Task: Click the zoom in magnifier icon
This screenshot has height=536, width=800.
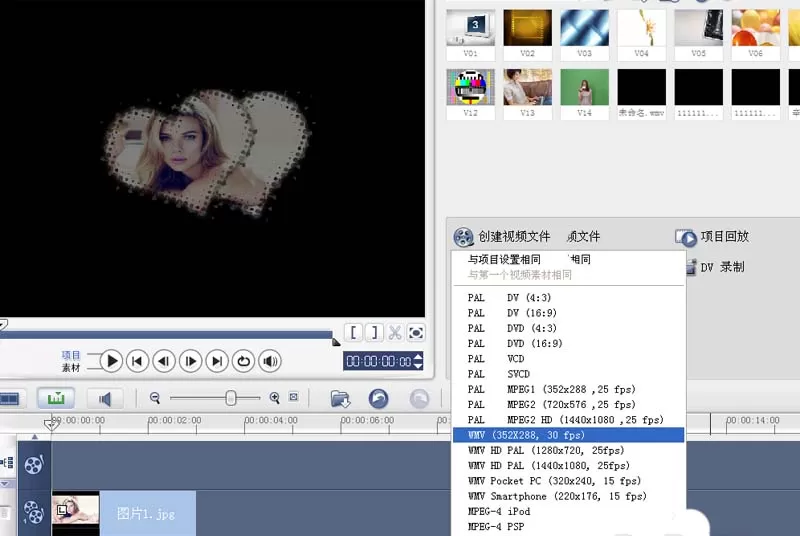Action: (x=274, y=398)
